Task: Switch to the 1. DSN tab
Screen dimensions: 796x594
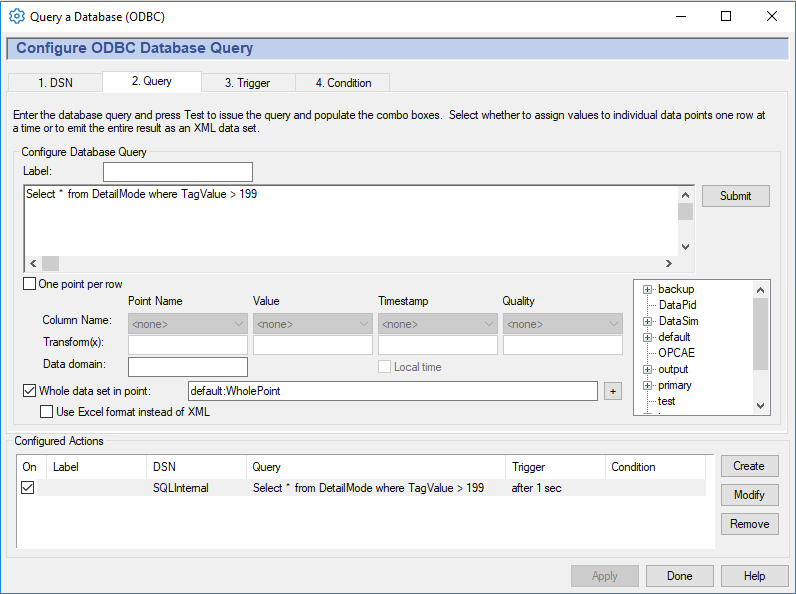Action: point(55,83)
